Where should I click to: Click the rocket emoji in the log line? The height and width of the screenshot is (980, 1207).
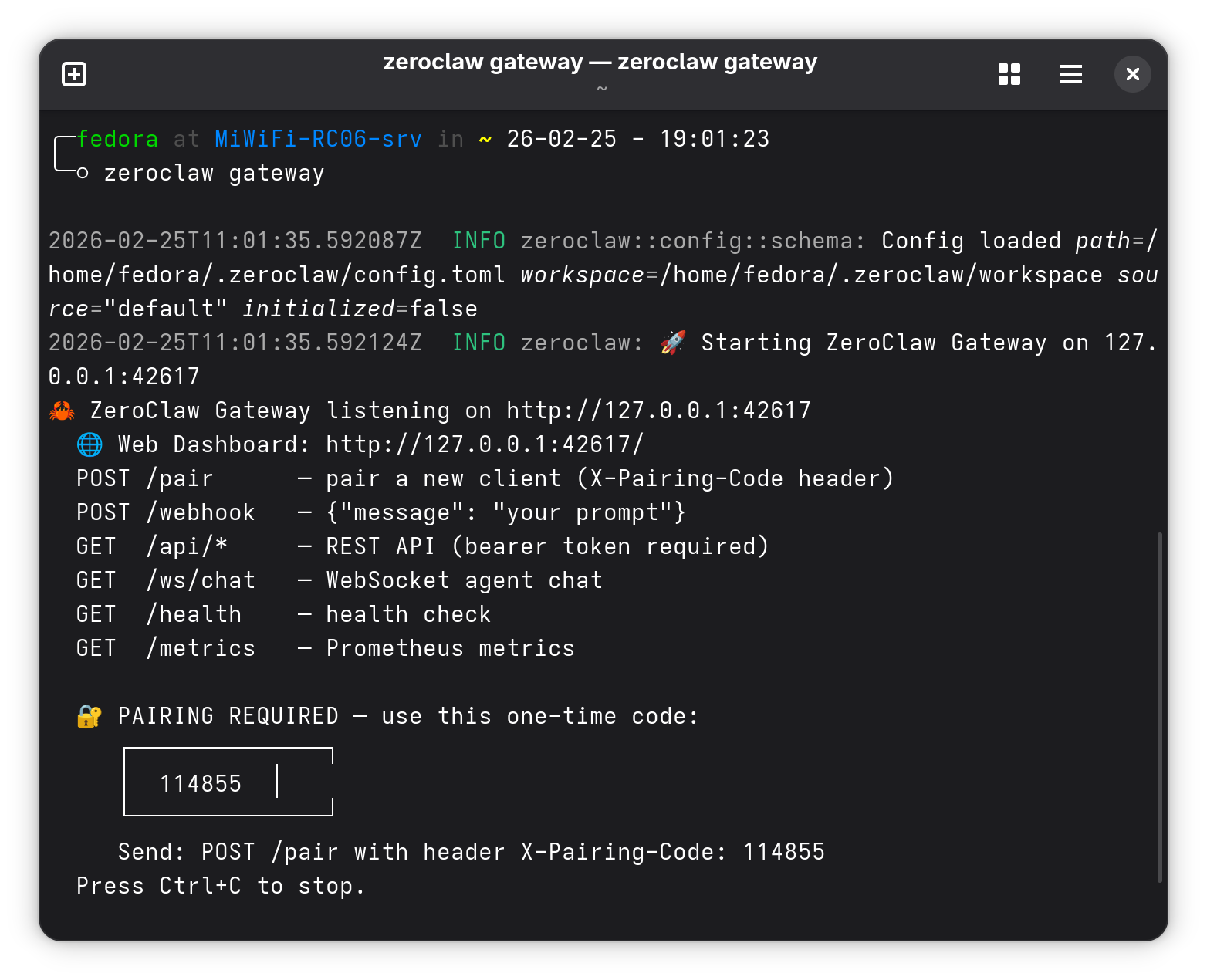[x=673, y=343]
